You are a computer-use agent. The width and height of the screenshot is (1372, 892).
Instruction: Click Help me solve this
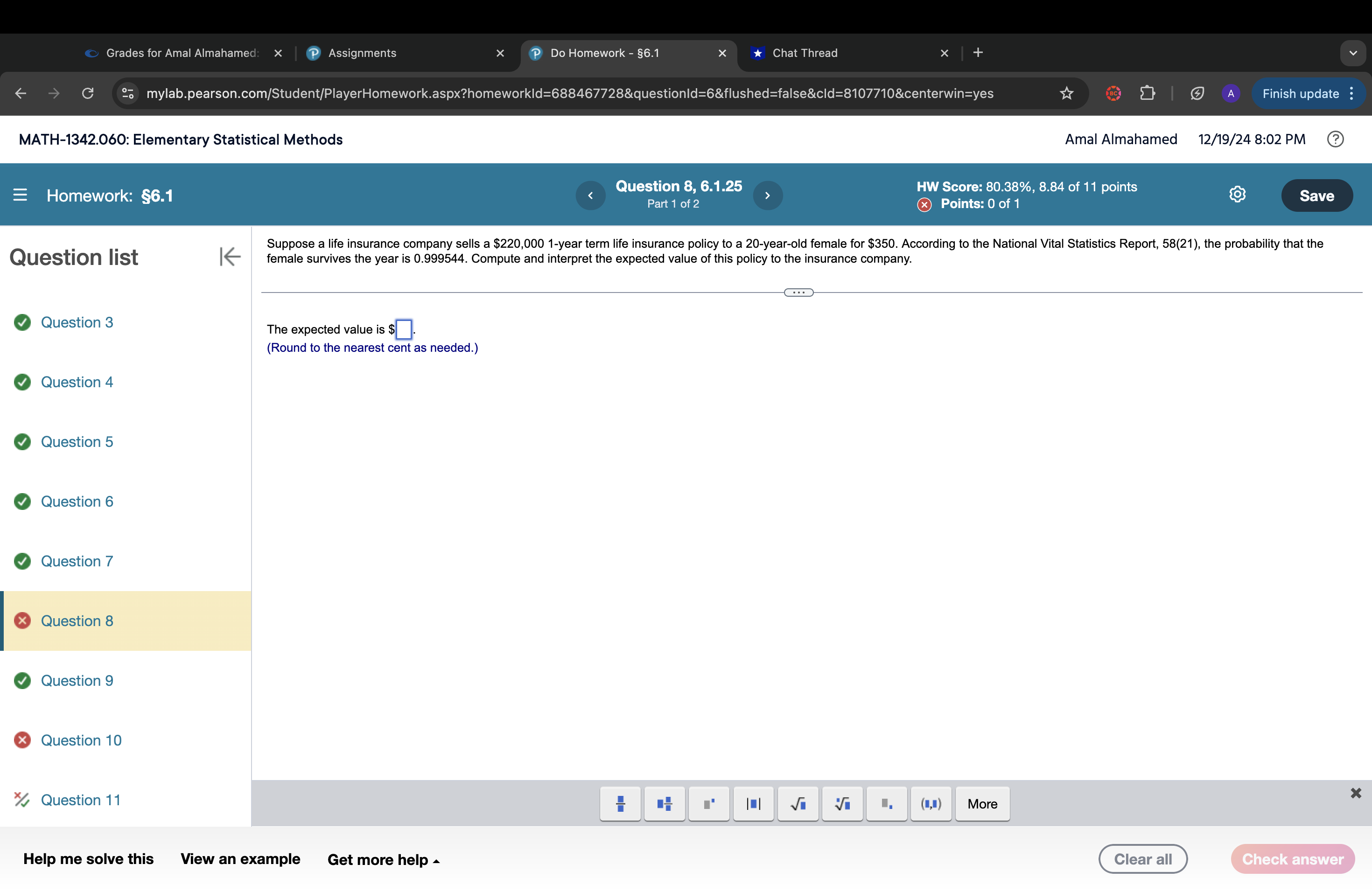coord(88,858)
